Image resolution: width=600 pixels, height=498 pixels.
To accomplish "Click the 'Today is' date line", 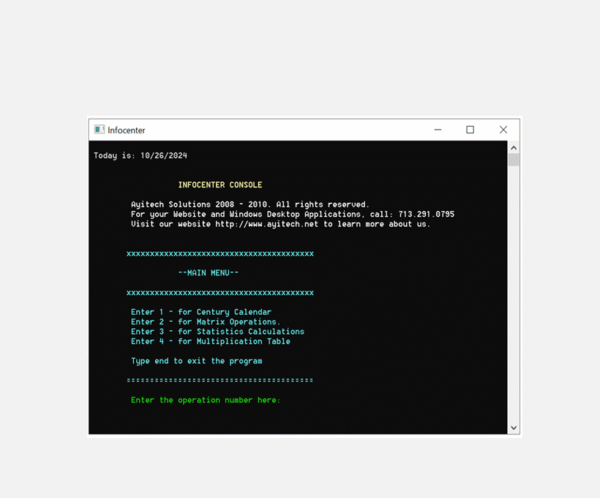I will tap(140, 156).
